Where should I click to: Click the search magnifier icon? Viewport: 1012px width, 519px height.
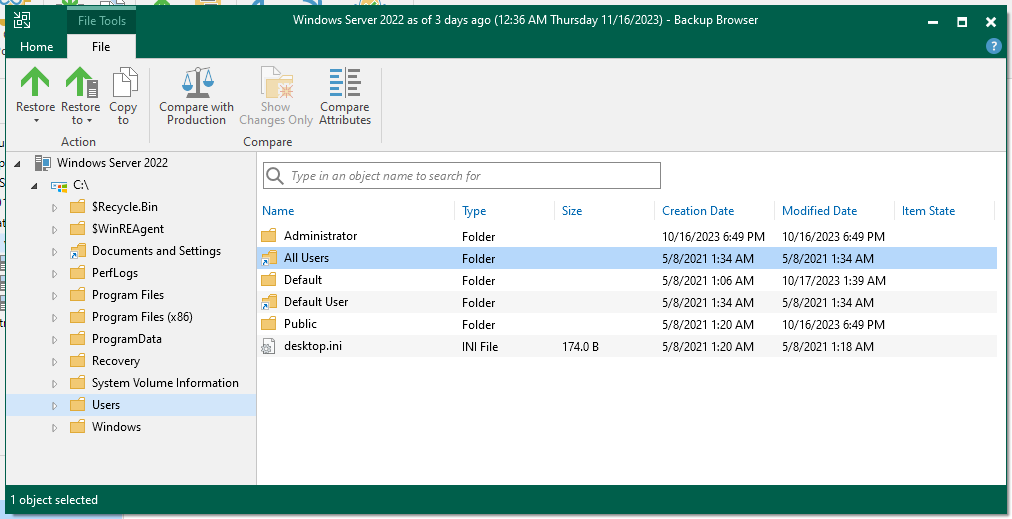pyautogui.click(x=275, y=176)
